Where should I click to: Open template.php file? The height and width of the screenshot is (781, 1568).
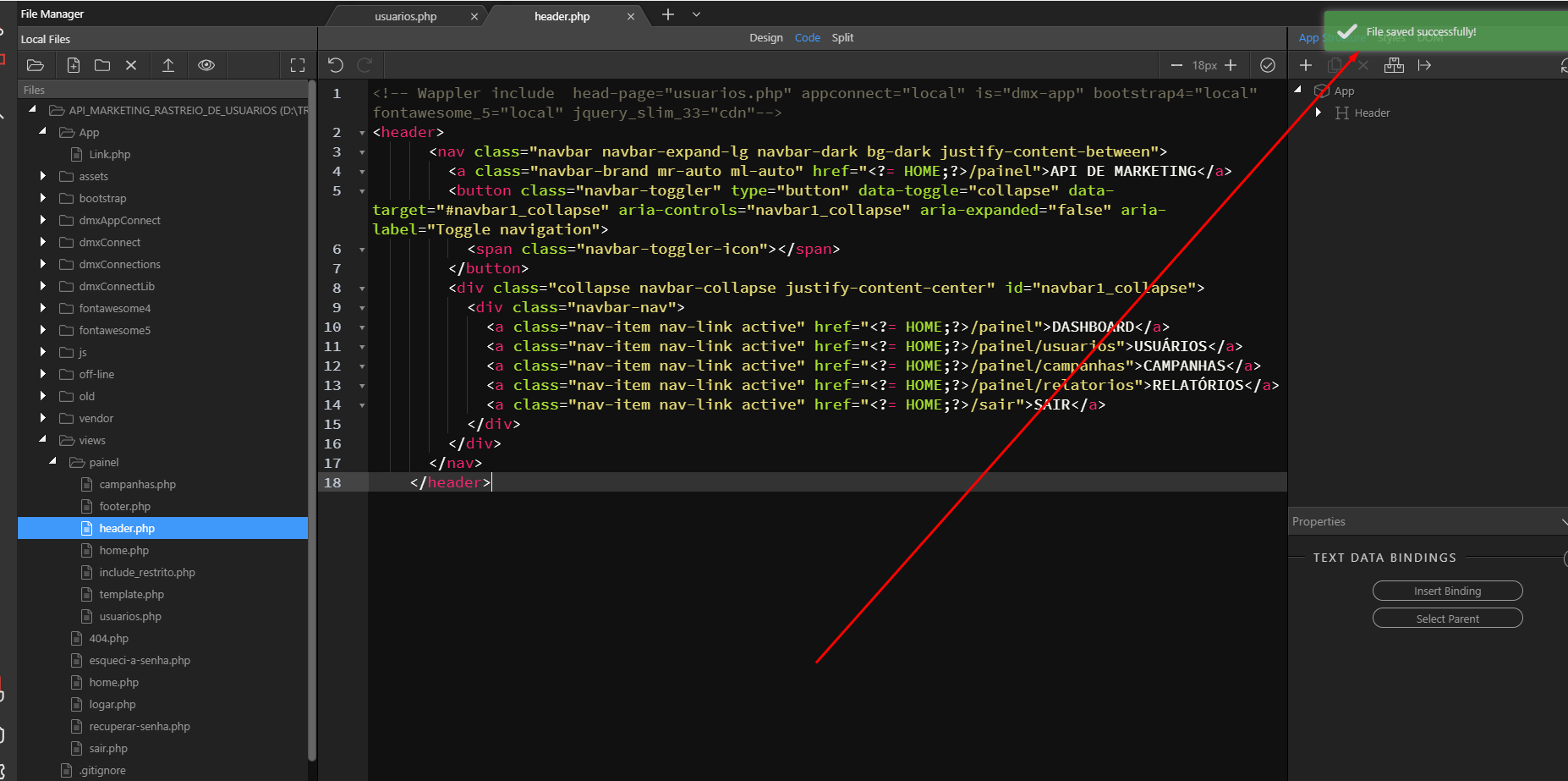pos(131,594)
